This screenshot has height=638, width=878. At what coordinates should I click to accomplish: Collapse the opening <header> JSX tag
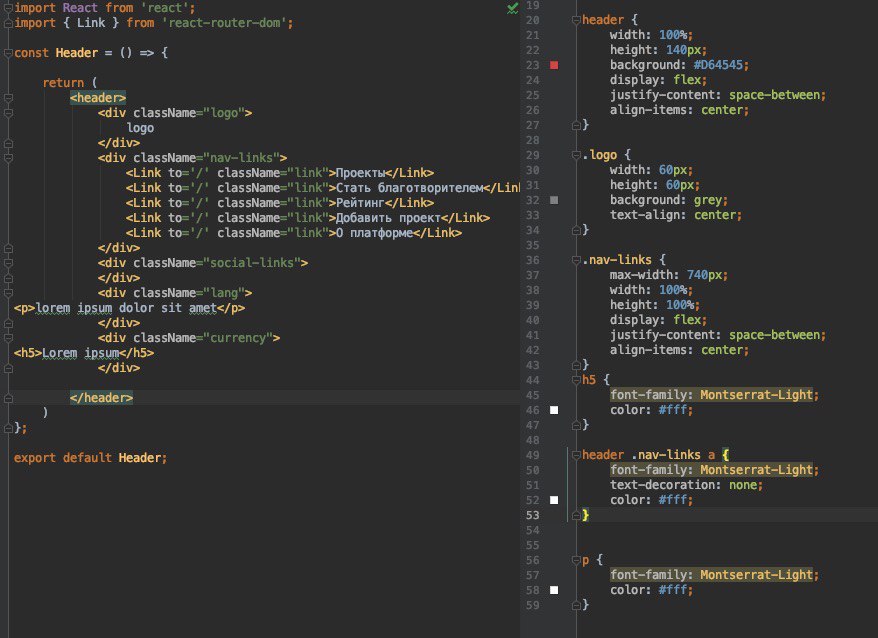click(8, 97)
